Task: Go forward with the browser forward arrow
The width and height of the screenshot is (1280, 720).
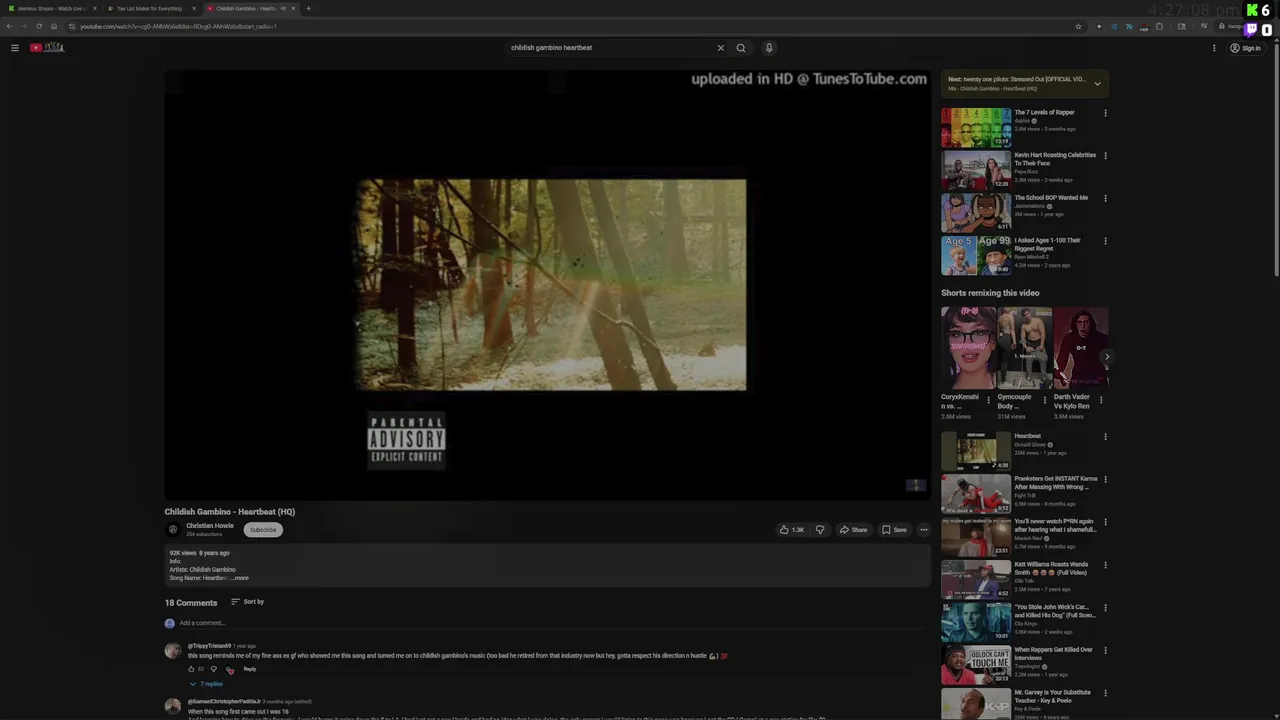Action: tap(24, 26)
